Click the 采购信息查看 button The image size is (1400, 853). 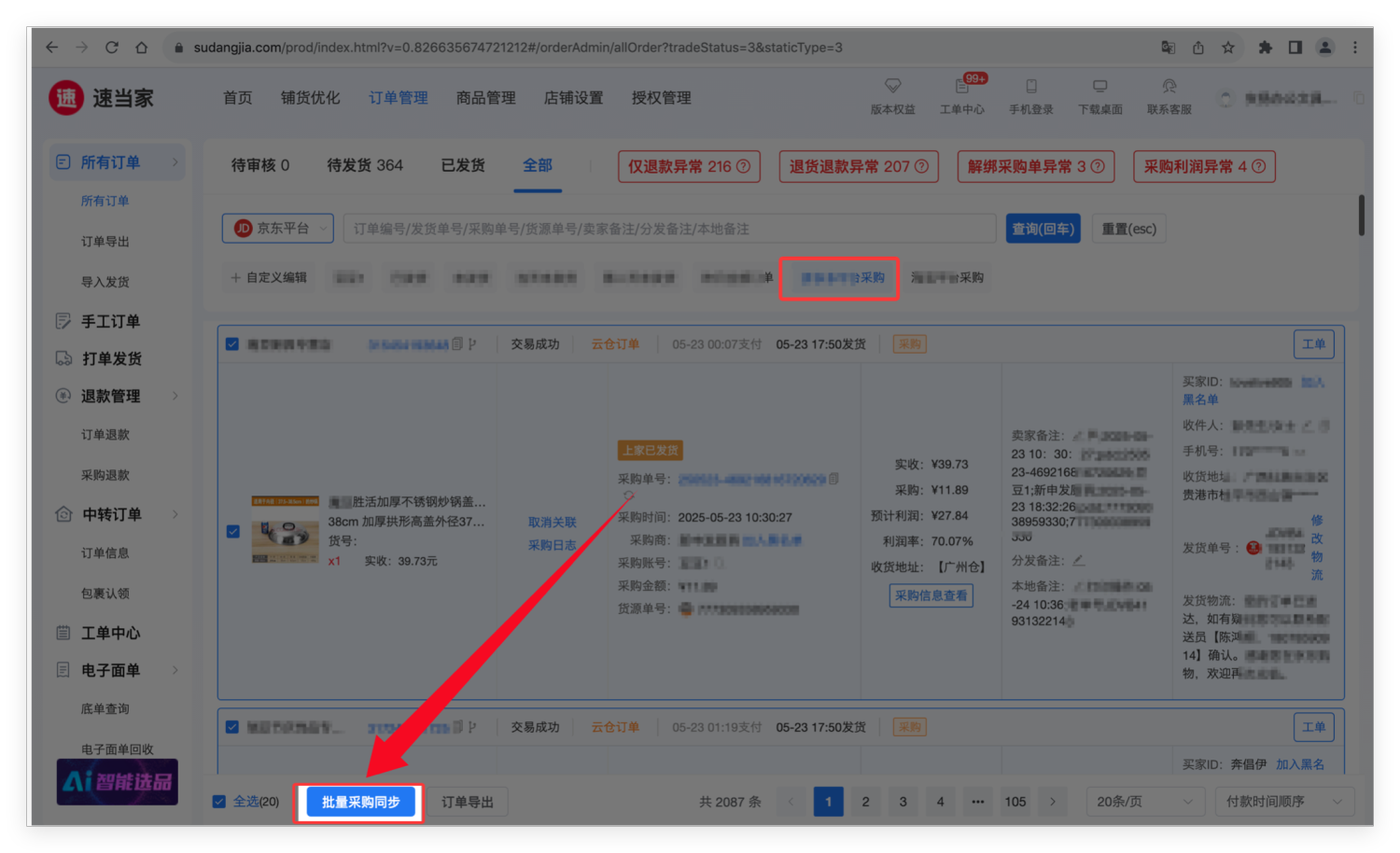point(931,595)
